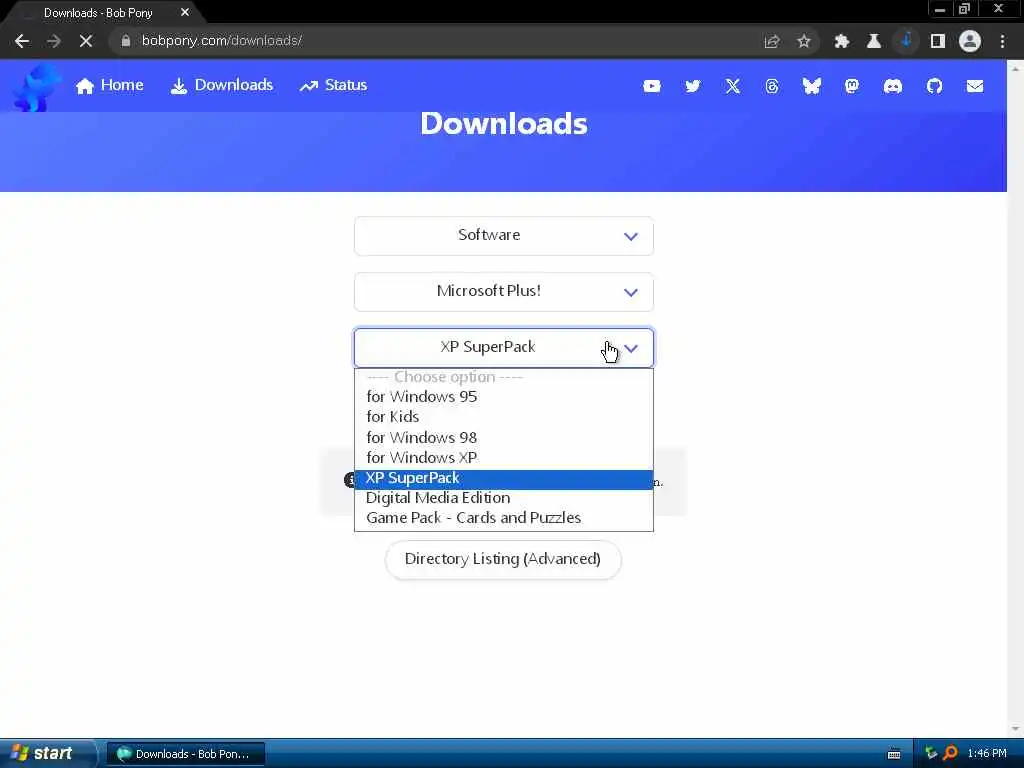Screen dimensions: 1024x768
Task: Select the highlighted XP SuperPack option
Action: pyautogui.click(x=504, y=479)
